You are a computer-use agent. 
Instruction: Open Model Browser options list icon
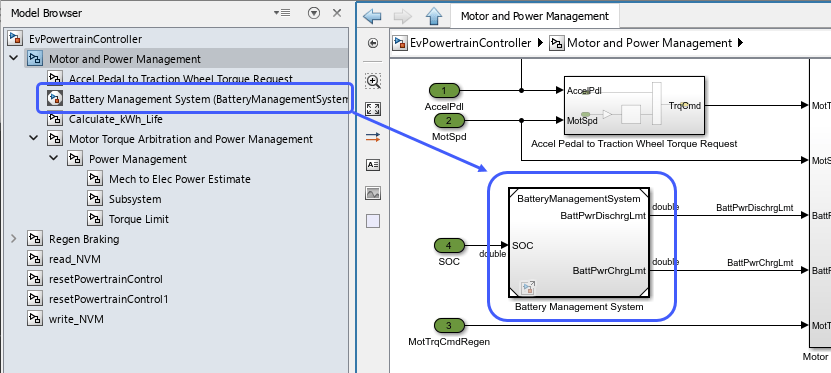click(282, 13)
